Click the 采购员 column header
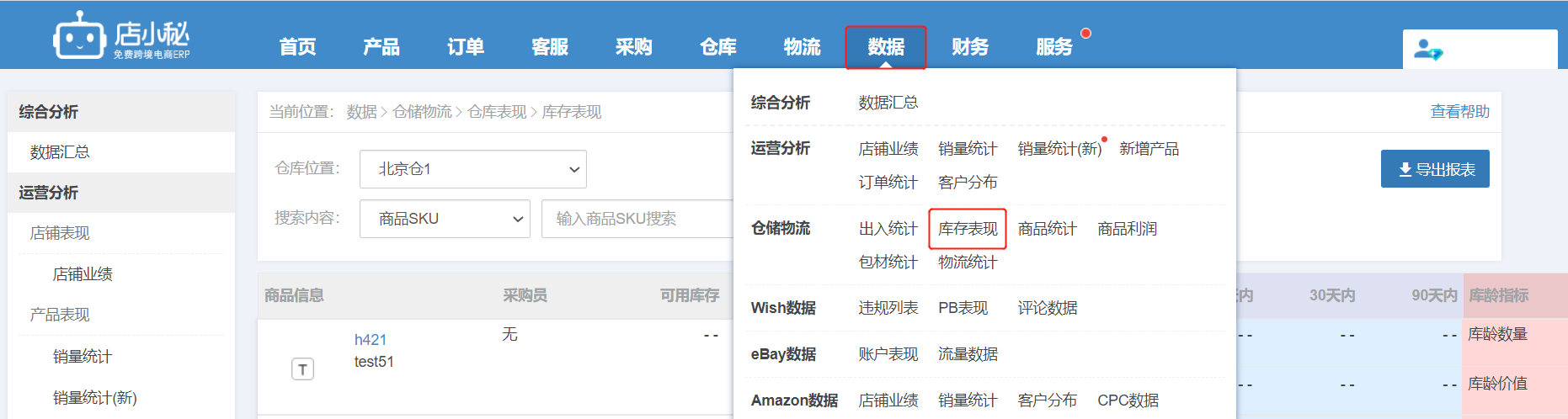This screenshot has height=419, width=1568. [525, 295]
